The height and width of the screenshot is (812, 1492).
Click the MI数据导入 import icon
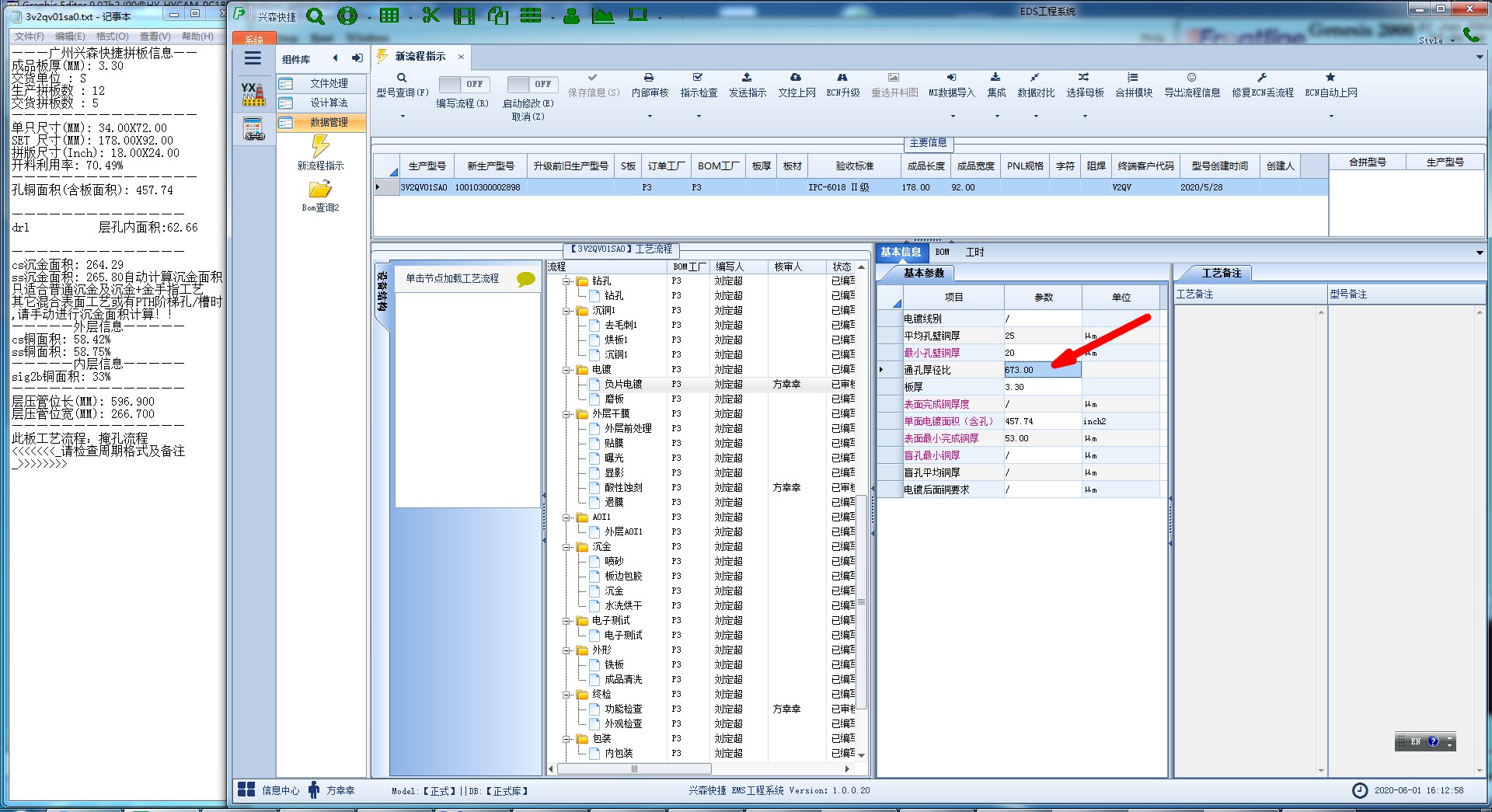(x=951, y=78)
